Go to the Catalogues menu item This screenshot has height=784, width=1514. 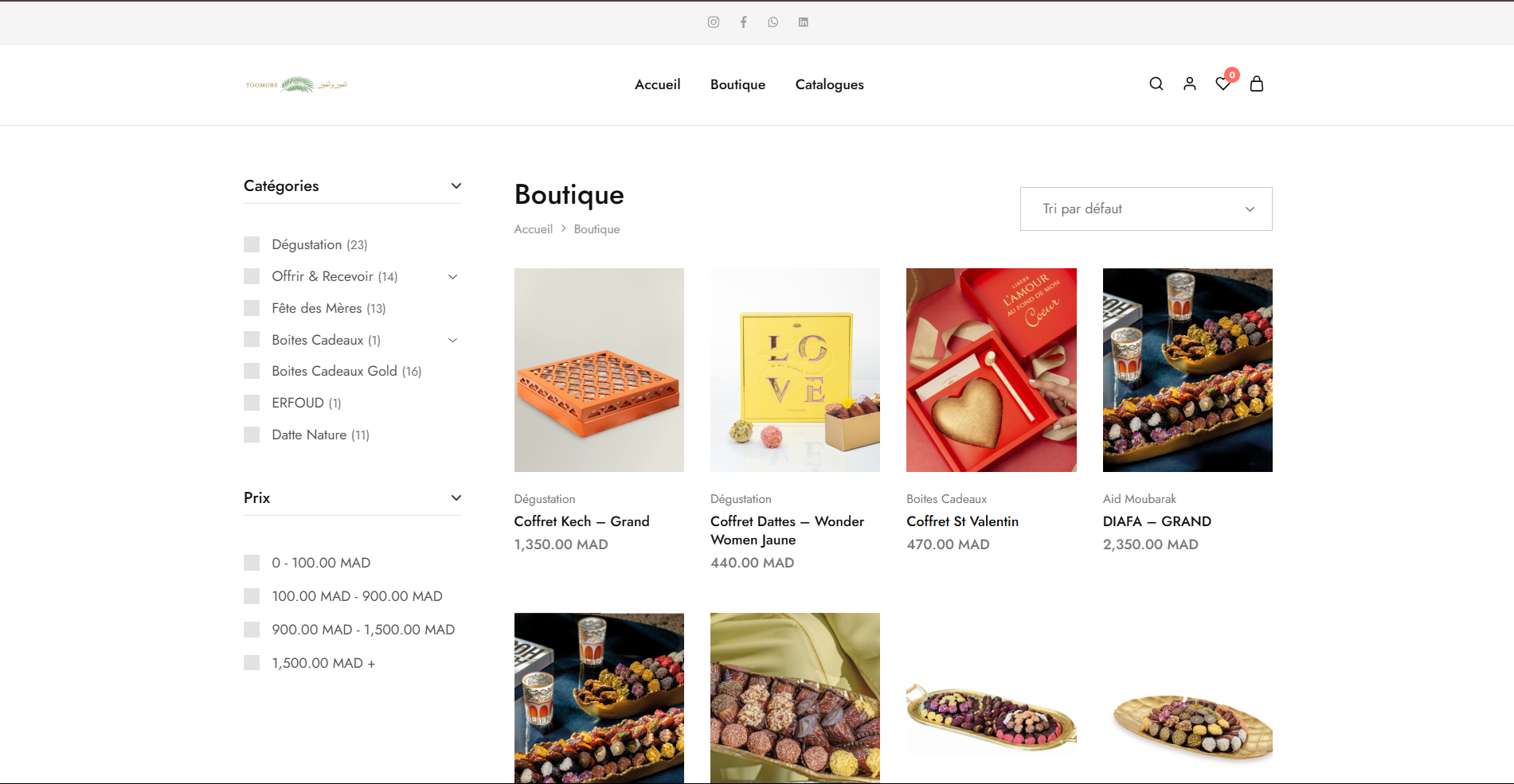829,84
